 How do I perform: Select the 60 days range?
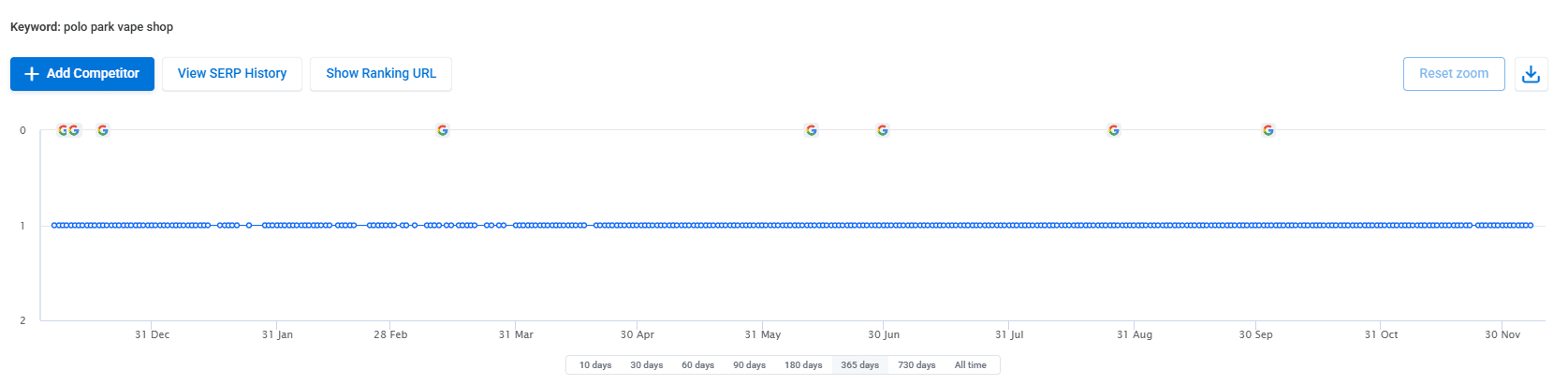click(x=697, y=365)
